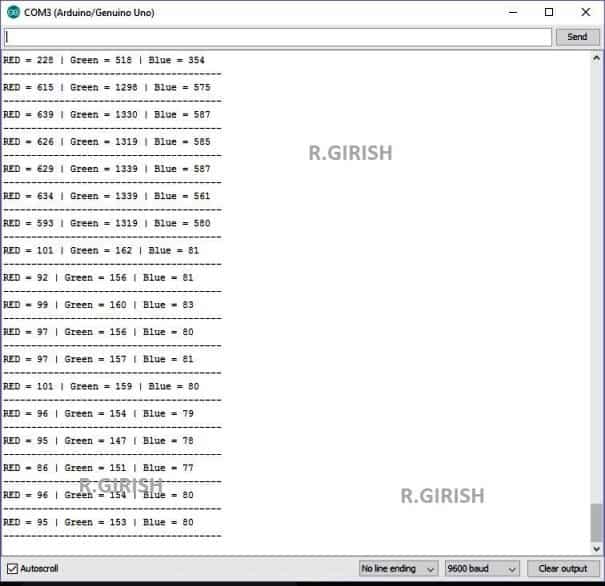Click the line 'RED = 95 | Green = 147'

[98, 441]
